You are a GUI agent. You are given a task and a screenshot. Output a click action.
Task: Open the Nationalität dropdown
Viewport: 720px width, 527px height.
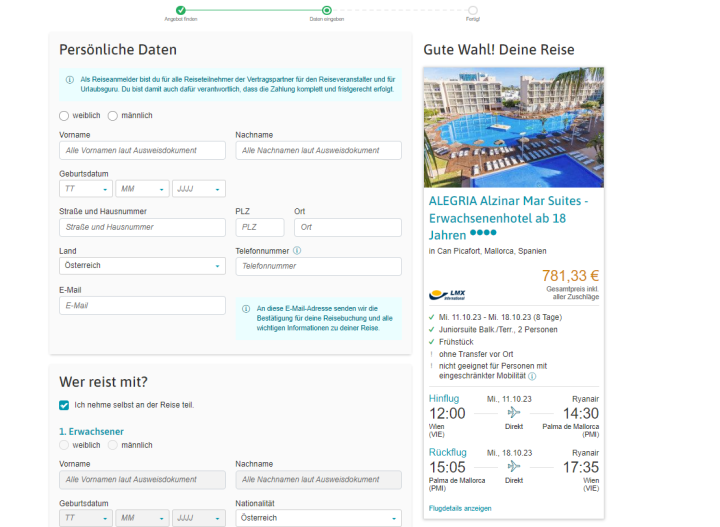(x=319, y=518)
